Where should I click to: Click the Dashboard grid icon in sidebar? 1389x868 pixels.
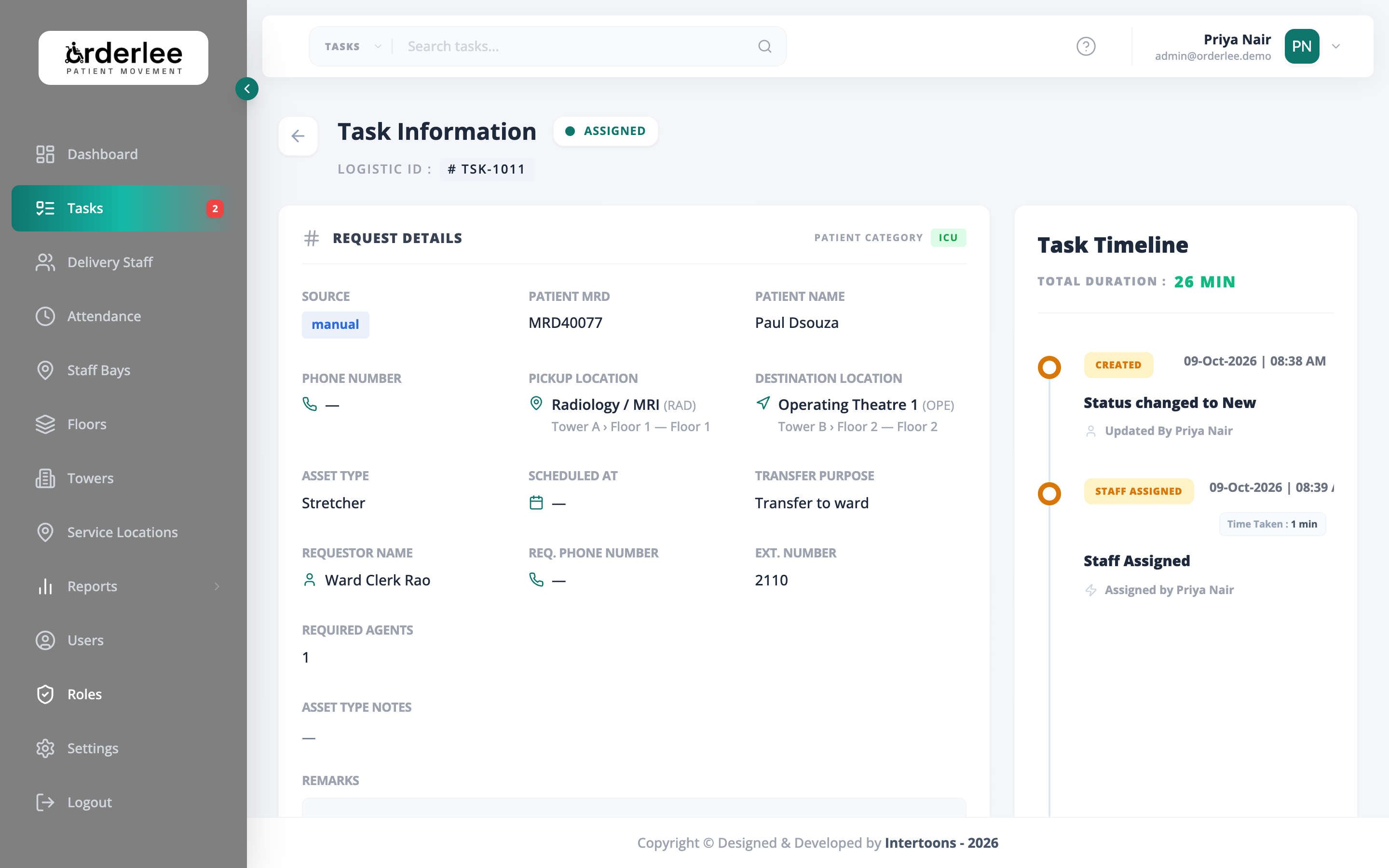(45, 154)
